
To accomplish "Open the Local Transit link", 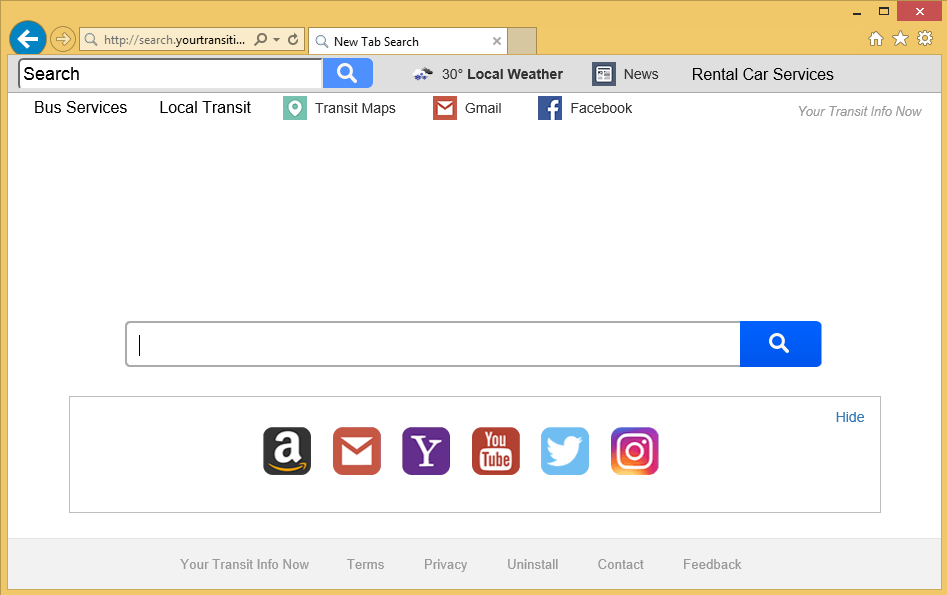I will (205, 108).
